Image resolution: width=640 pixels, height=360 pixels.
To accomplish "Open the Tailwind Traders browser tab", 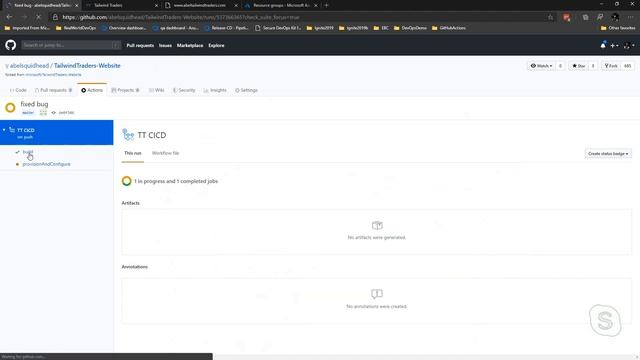I will (x=121, y=5).
